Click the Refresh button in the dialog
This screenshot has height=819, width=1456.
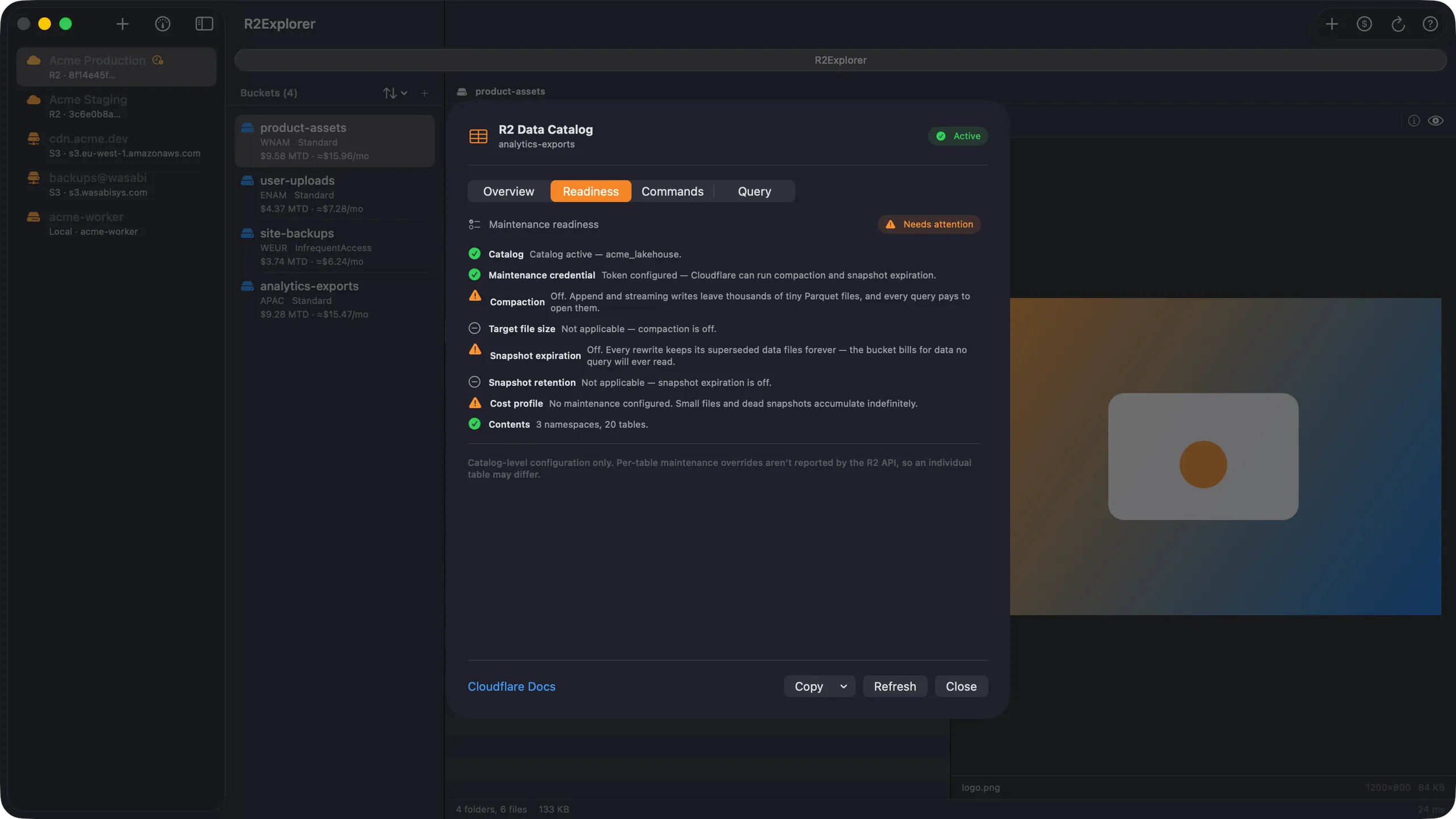coord(895,686)
